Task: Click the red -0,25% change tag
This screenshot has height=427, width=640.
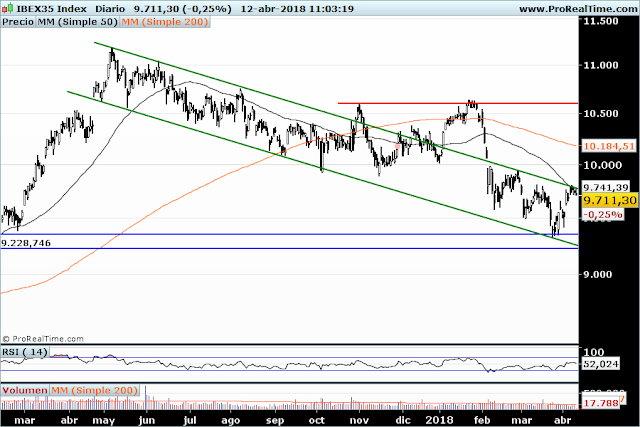Action: [x=603, y=215]
